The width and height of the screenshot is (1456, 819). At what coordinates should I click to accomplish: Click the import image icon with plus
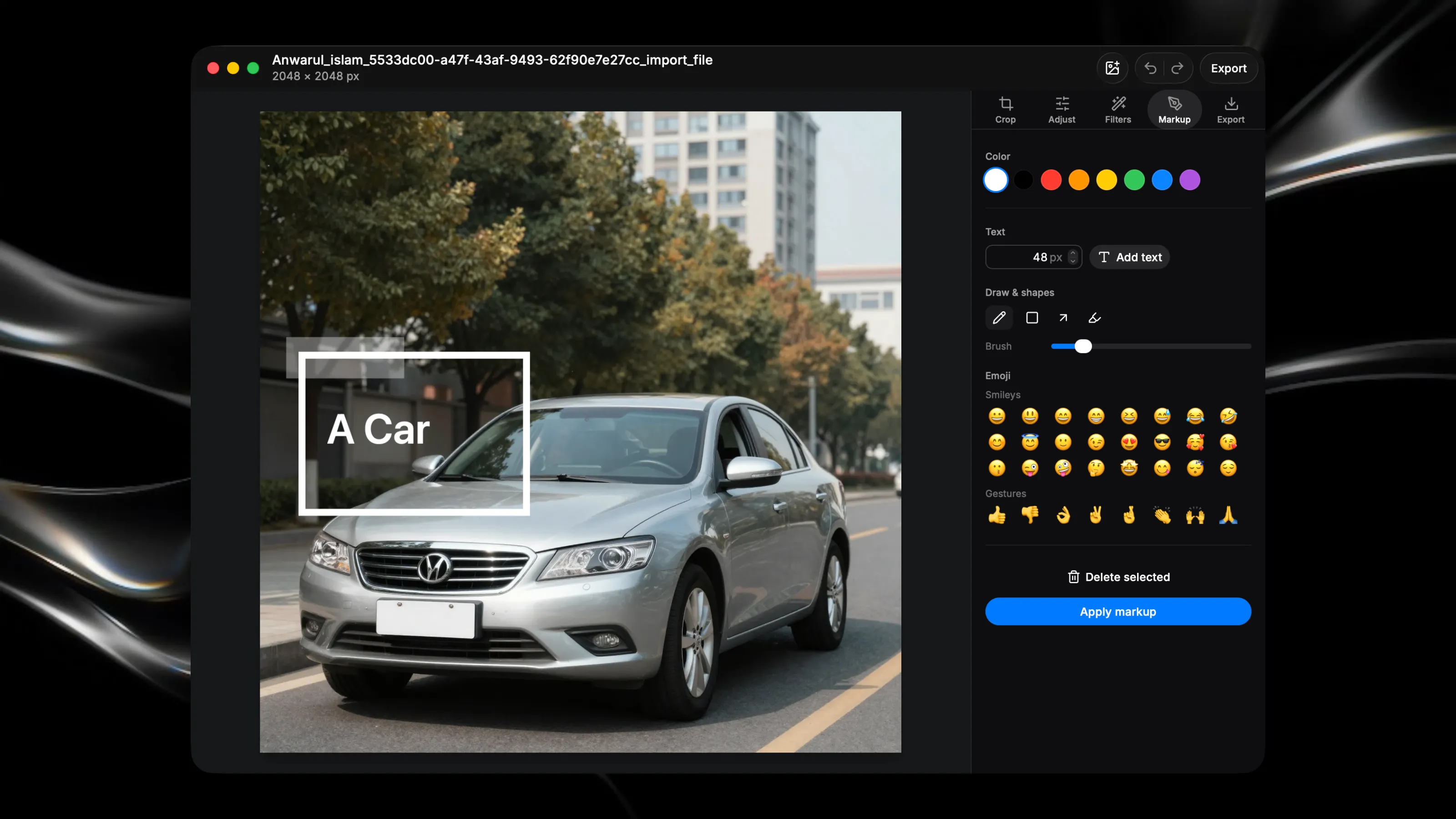1112,68
